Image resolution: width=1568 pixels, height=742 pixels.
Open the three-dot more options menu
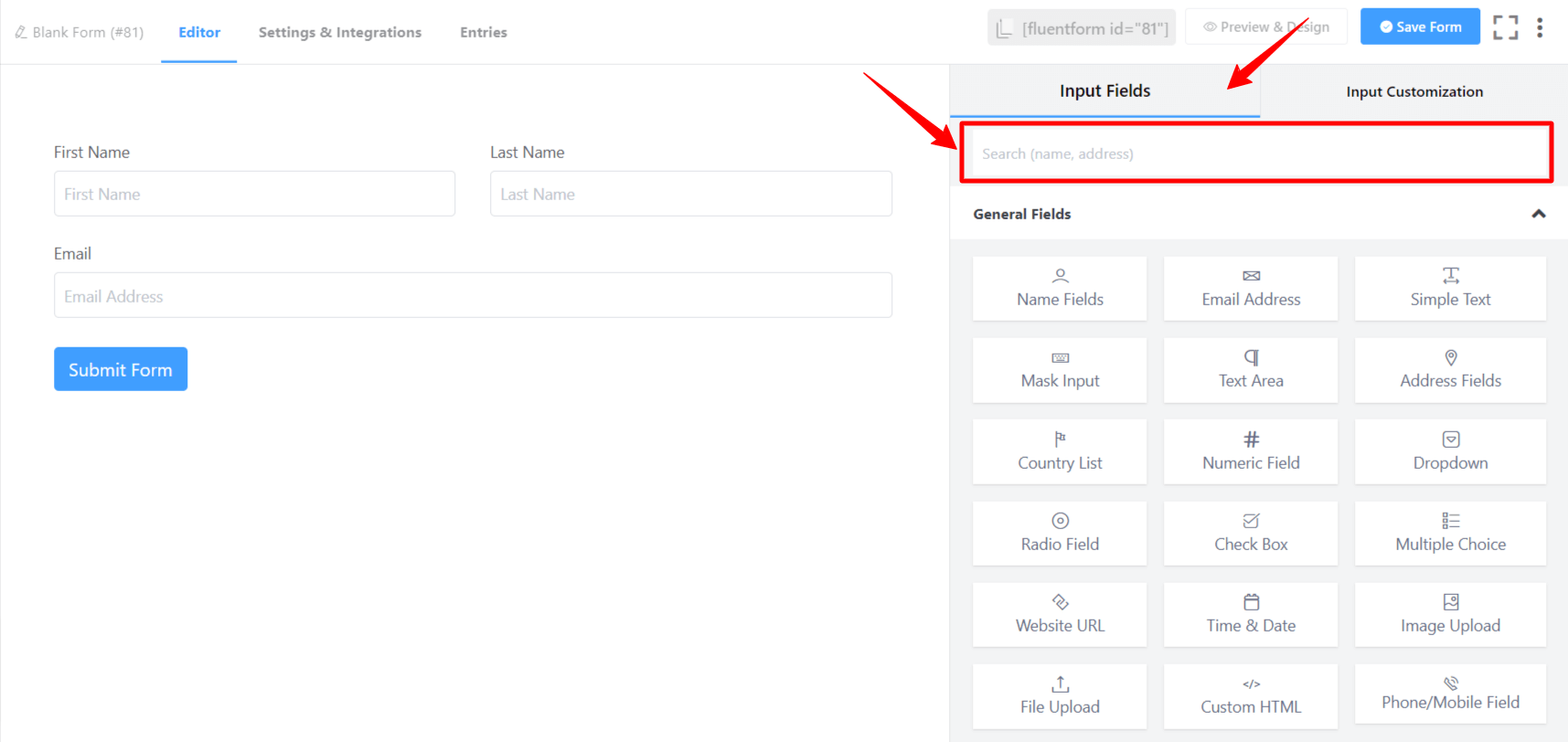[x=1540, y=27]
